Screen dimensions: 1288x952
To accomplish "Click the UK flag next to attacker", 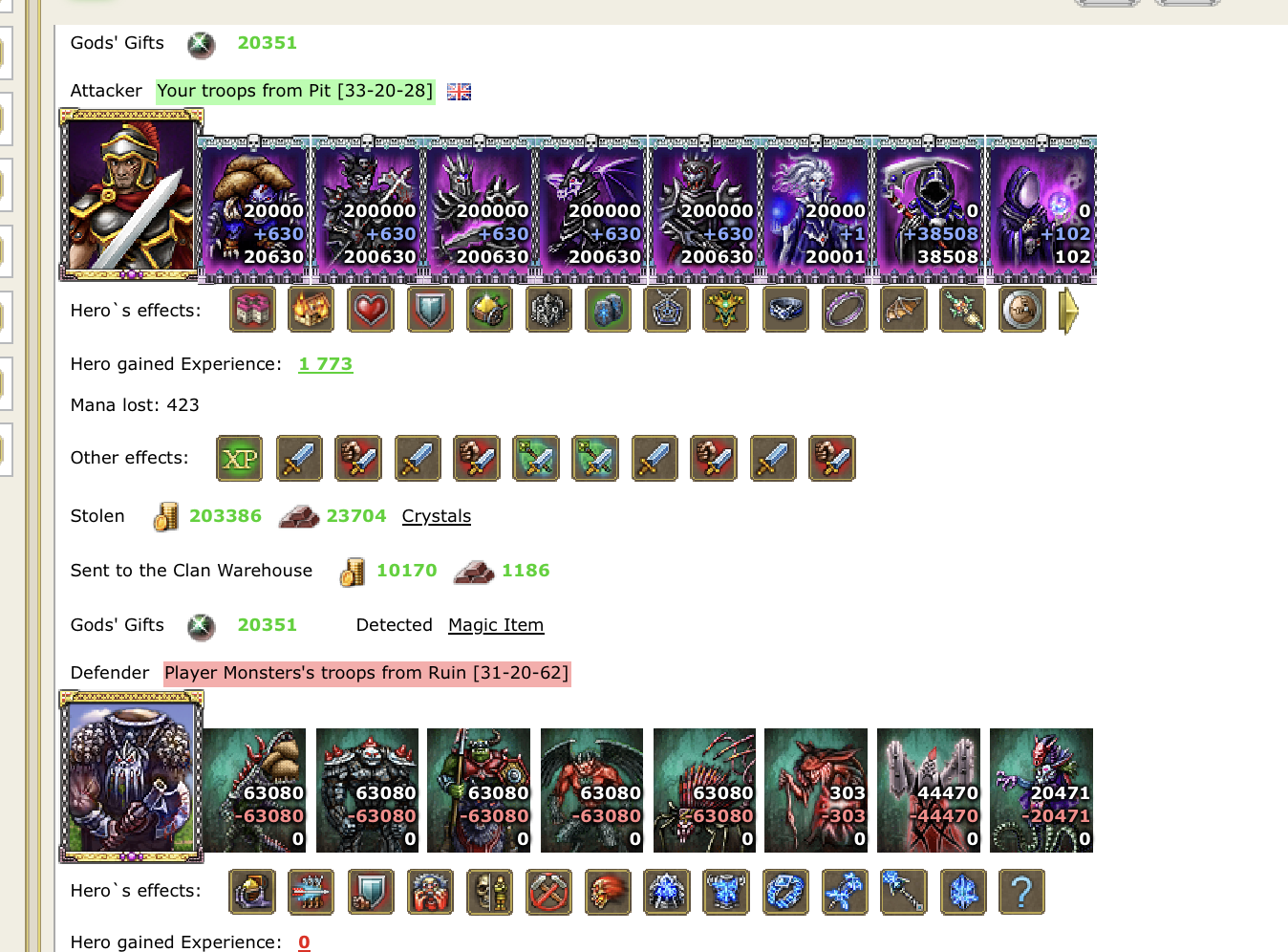I will (x=460, y=92).
